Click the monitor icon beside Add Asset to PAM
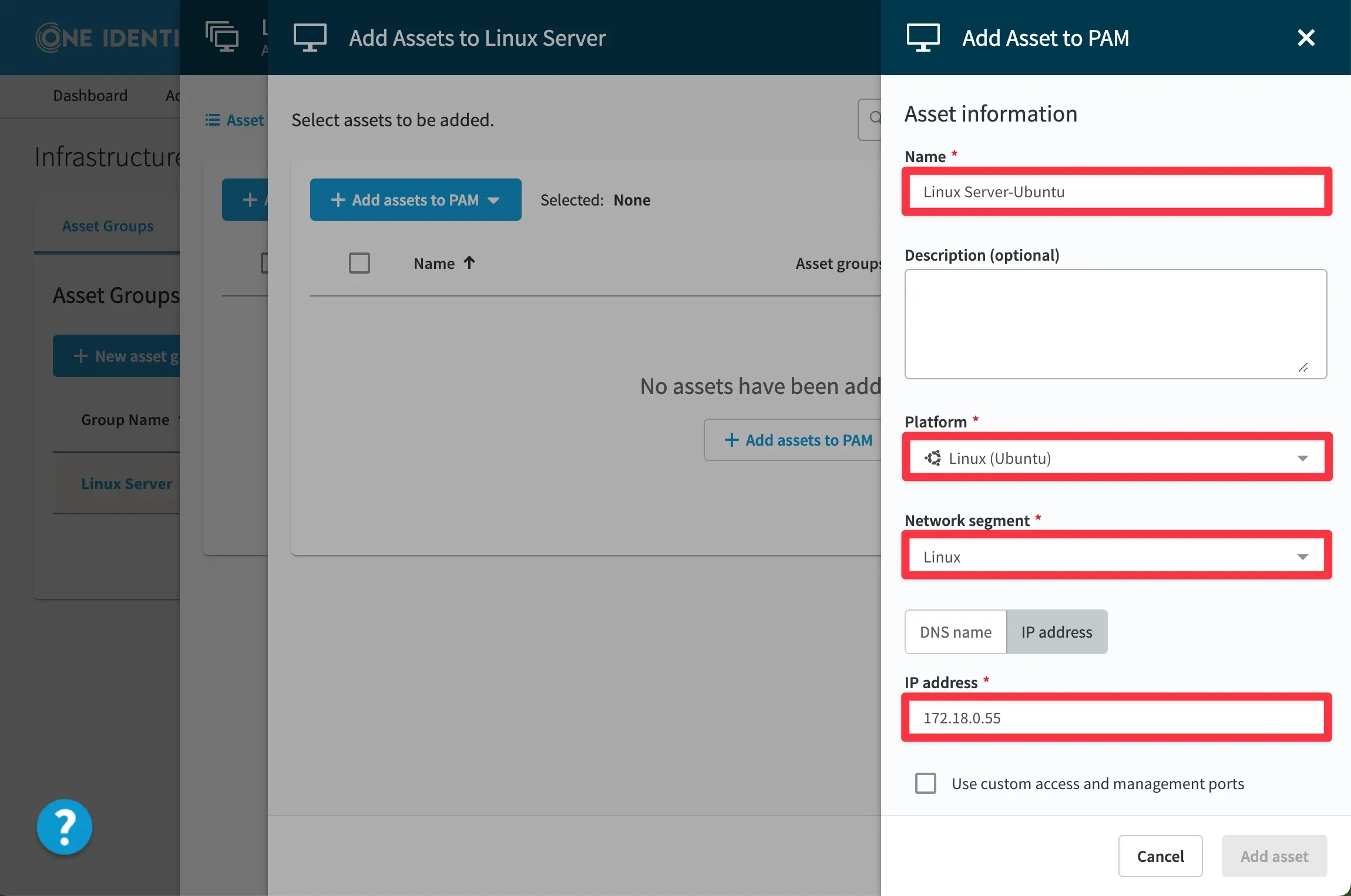This screenshot has width=1351, height=896. point(923,38)
